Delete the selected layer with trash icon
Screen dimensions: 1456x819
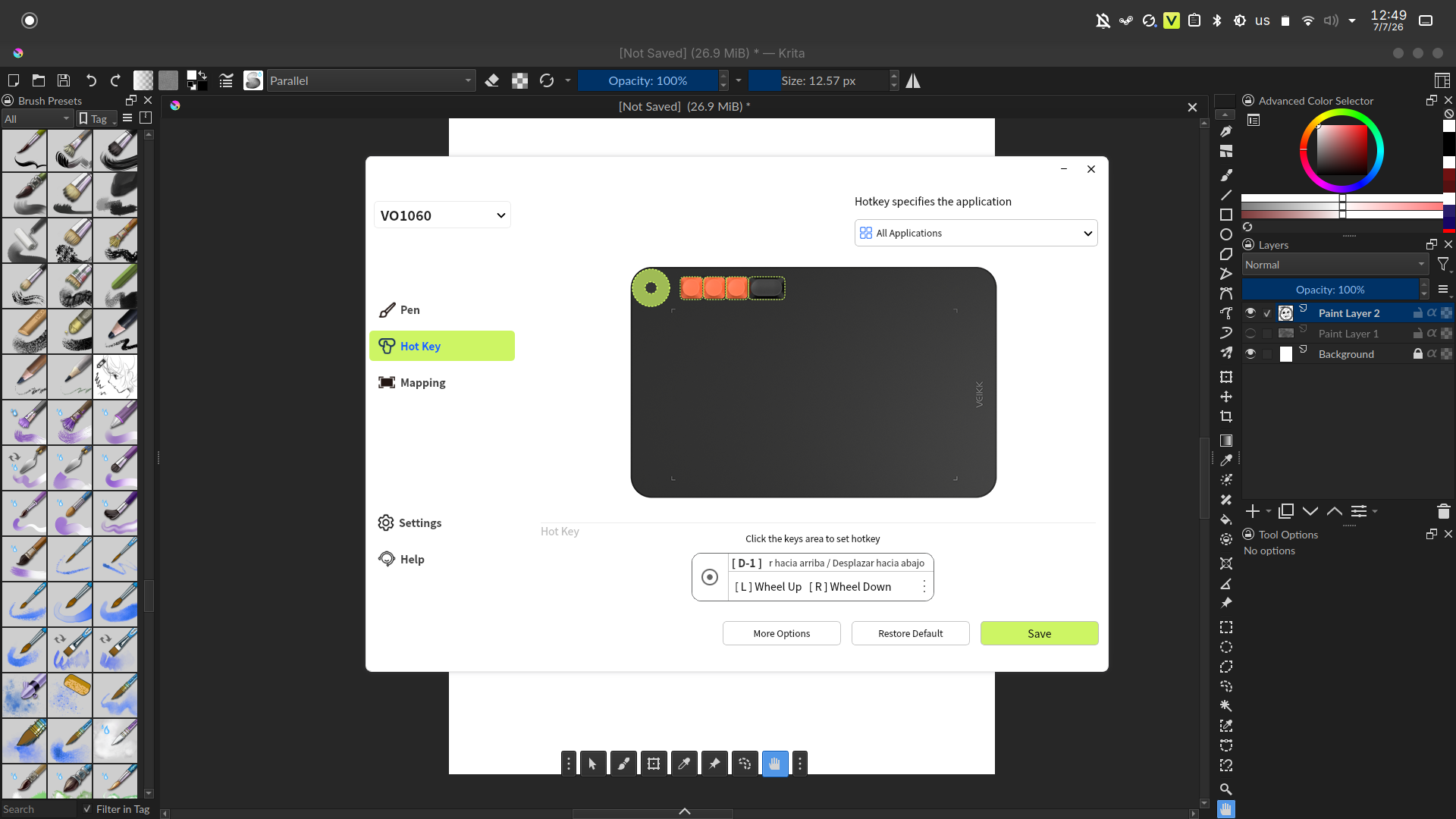(x=1444, y=511)
